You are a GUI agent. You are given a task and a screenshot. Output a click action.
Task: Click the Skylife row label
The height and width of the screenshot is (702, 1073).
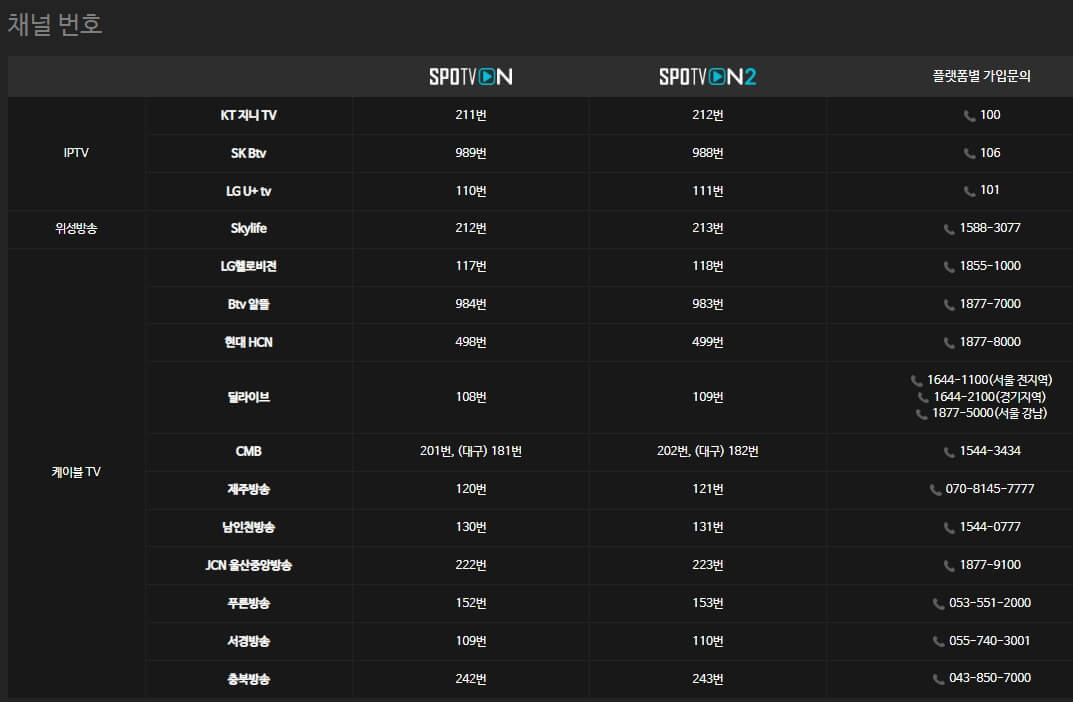248,229
